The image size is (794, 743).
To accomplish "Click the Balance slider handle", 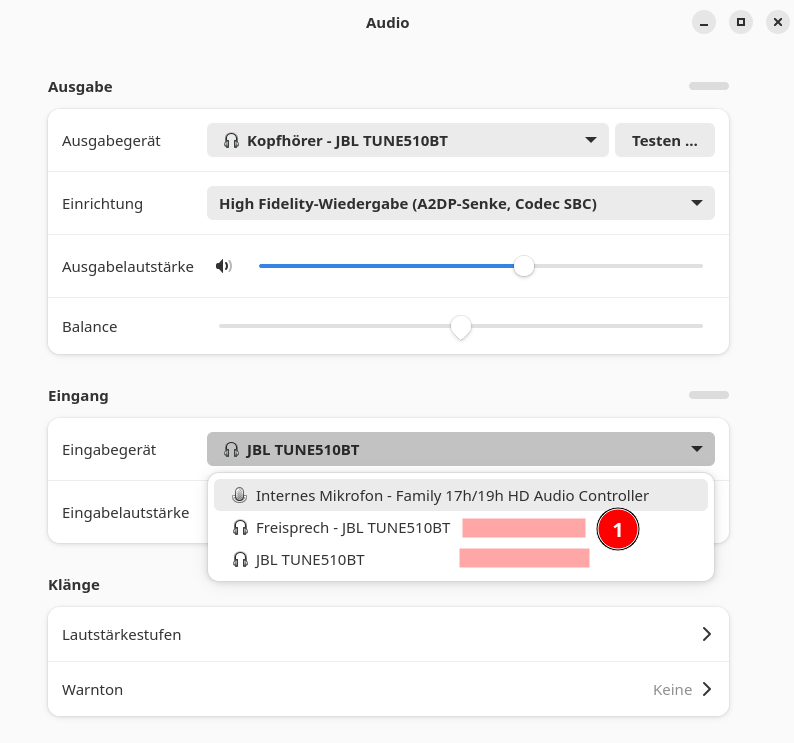I will (461, 327).
